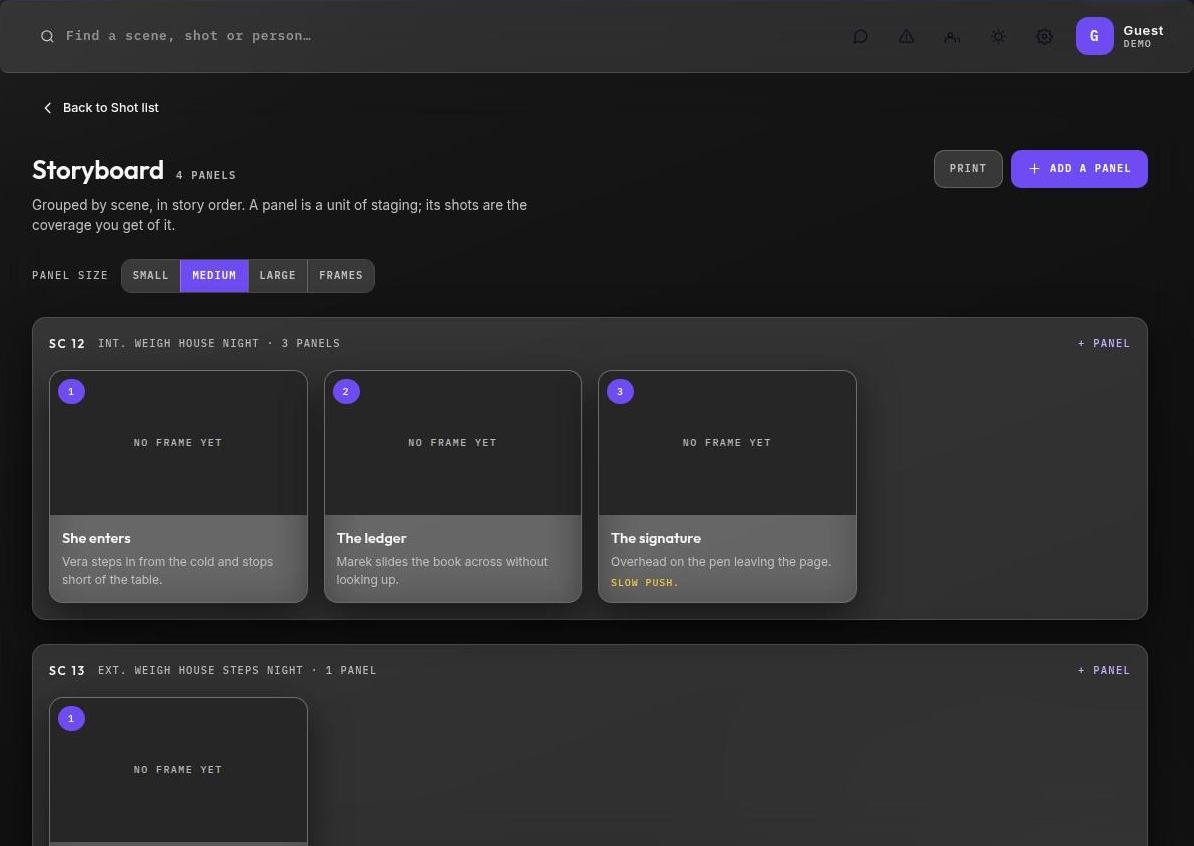Switch panel size to Frames

[x=340, y=276]
